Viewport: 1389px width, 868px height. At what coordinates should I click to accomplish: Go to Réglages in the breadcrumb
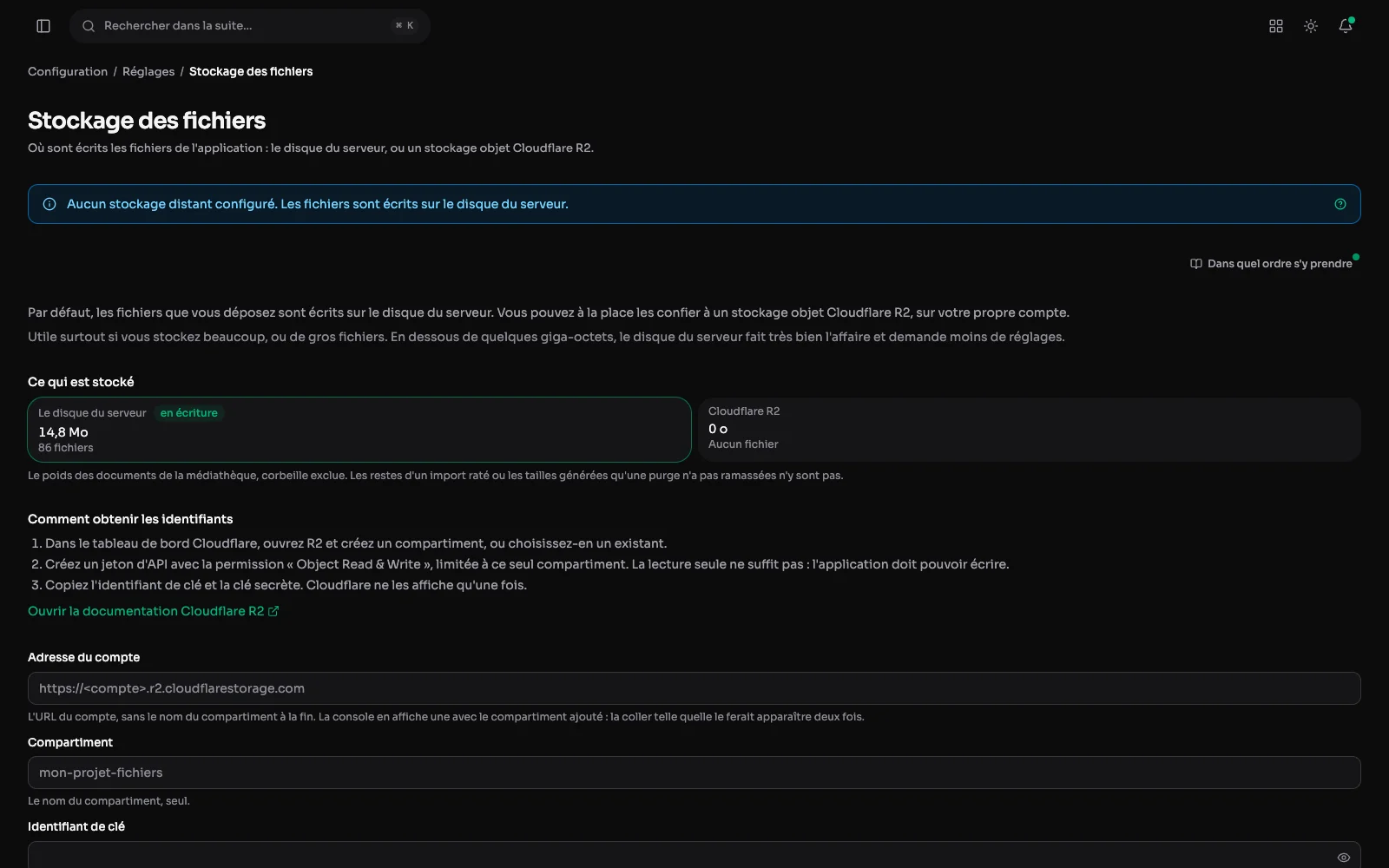148,71
